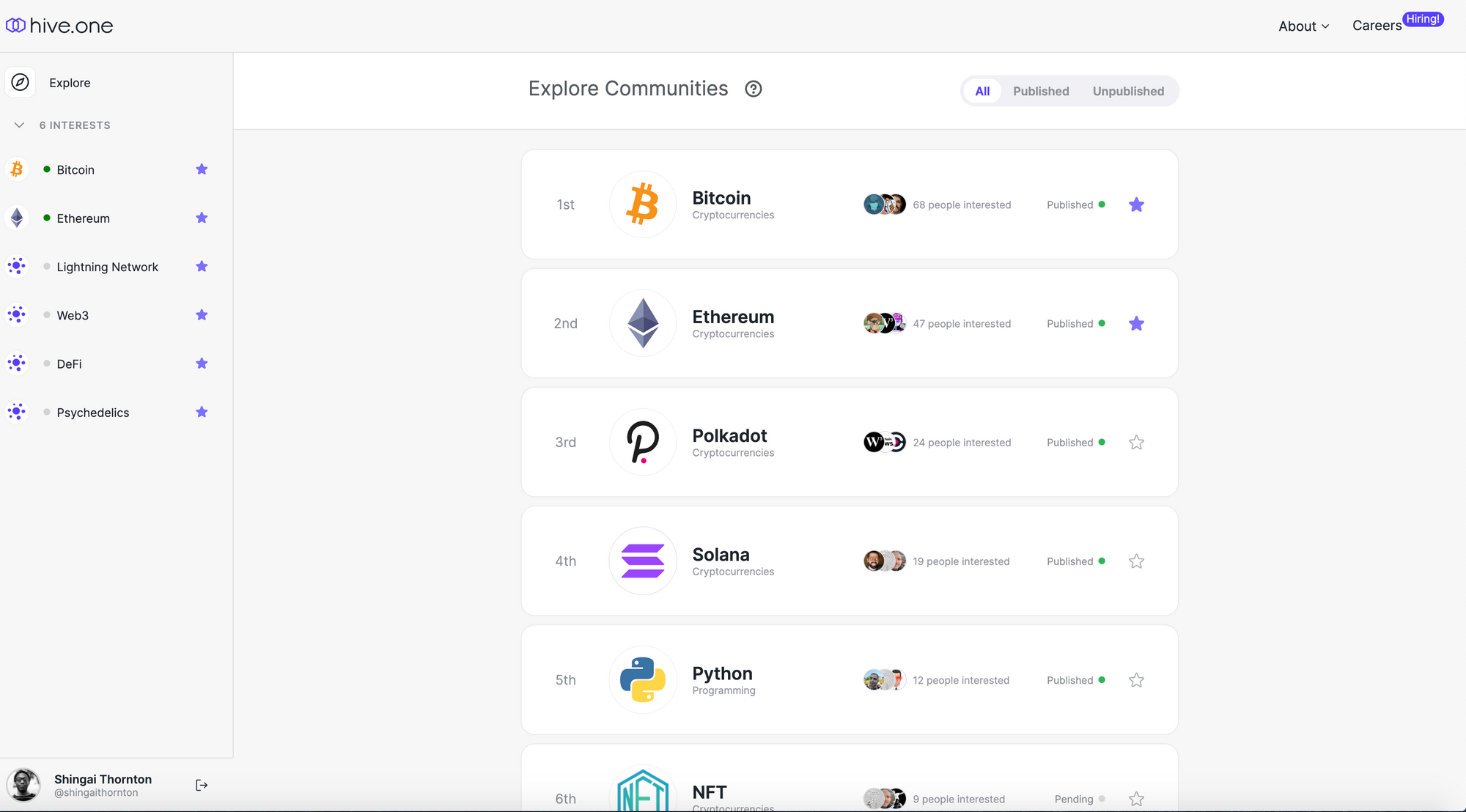Click the hive.one logo
The image size is (1466, 812).
click(x=59, y=26)
